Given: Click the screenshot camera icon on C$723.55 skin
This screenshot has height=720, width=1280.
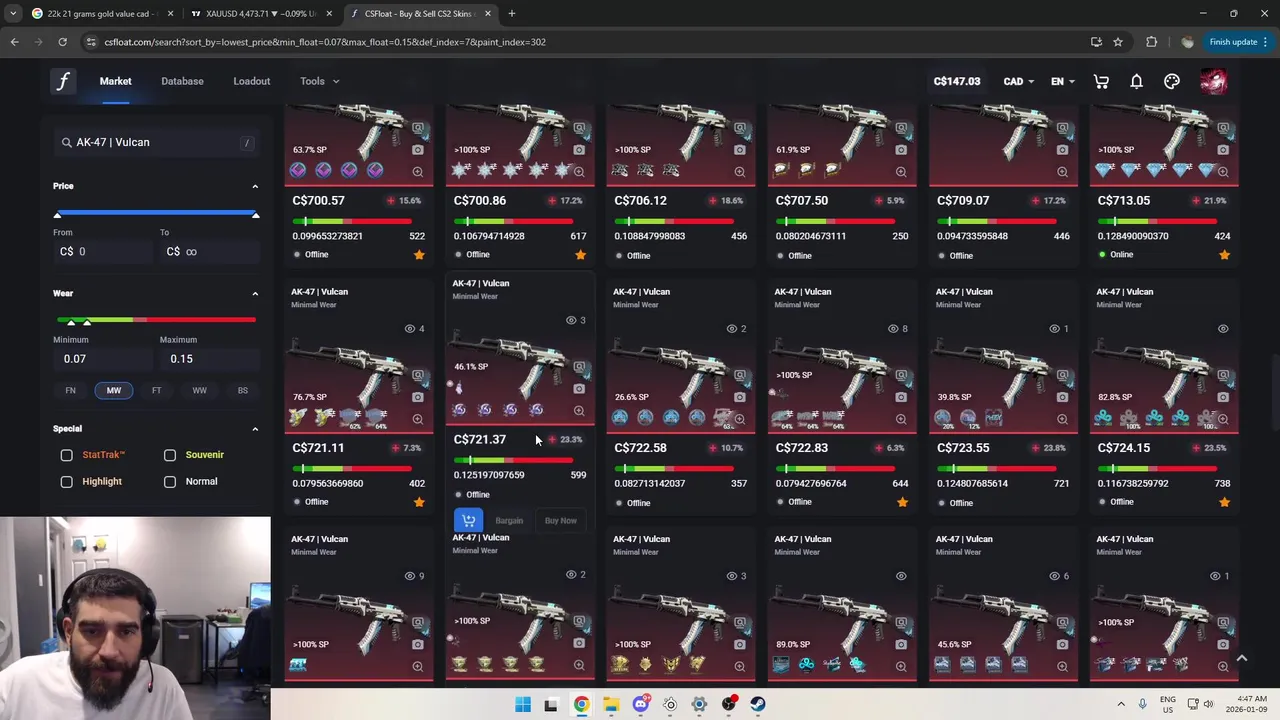Looking at the screenshot, I should click(1062, 397).
